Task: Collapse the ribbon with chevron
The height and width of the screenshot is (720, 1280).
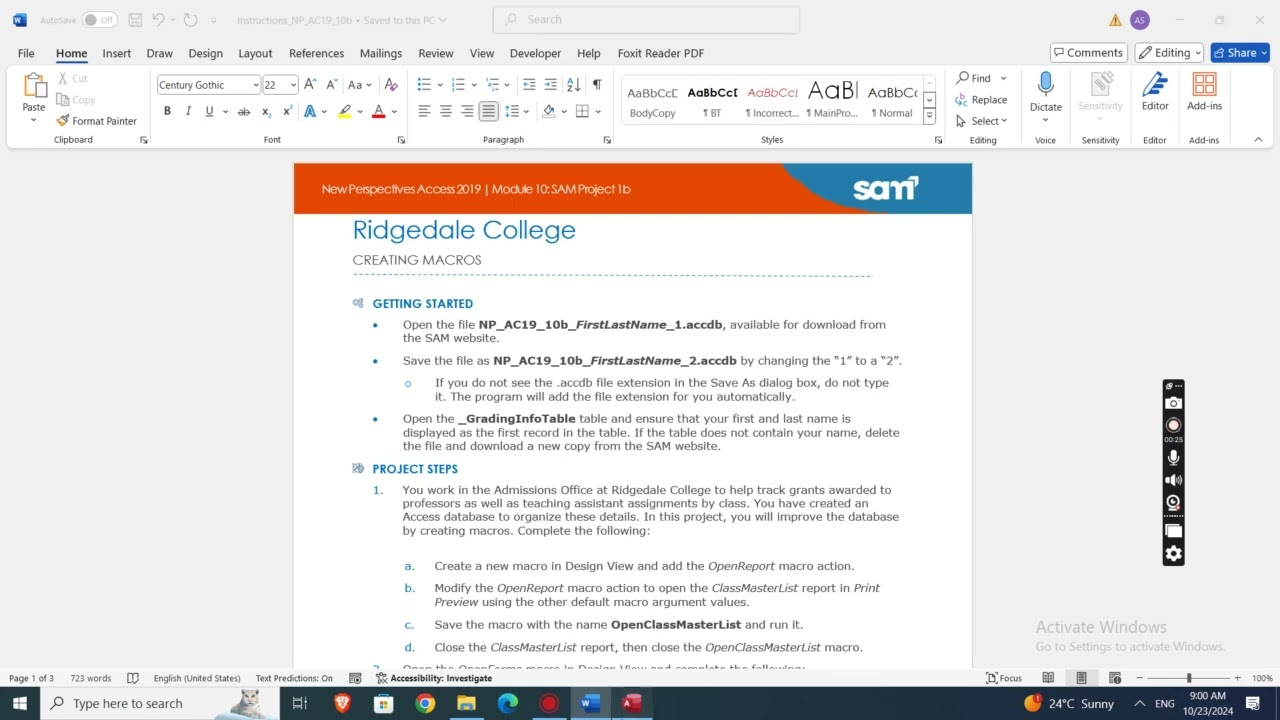Action: tap(1258, 140)
